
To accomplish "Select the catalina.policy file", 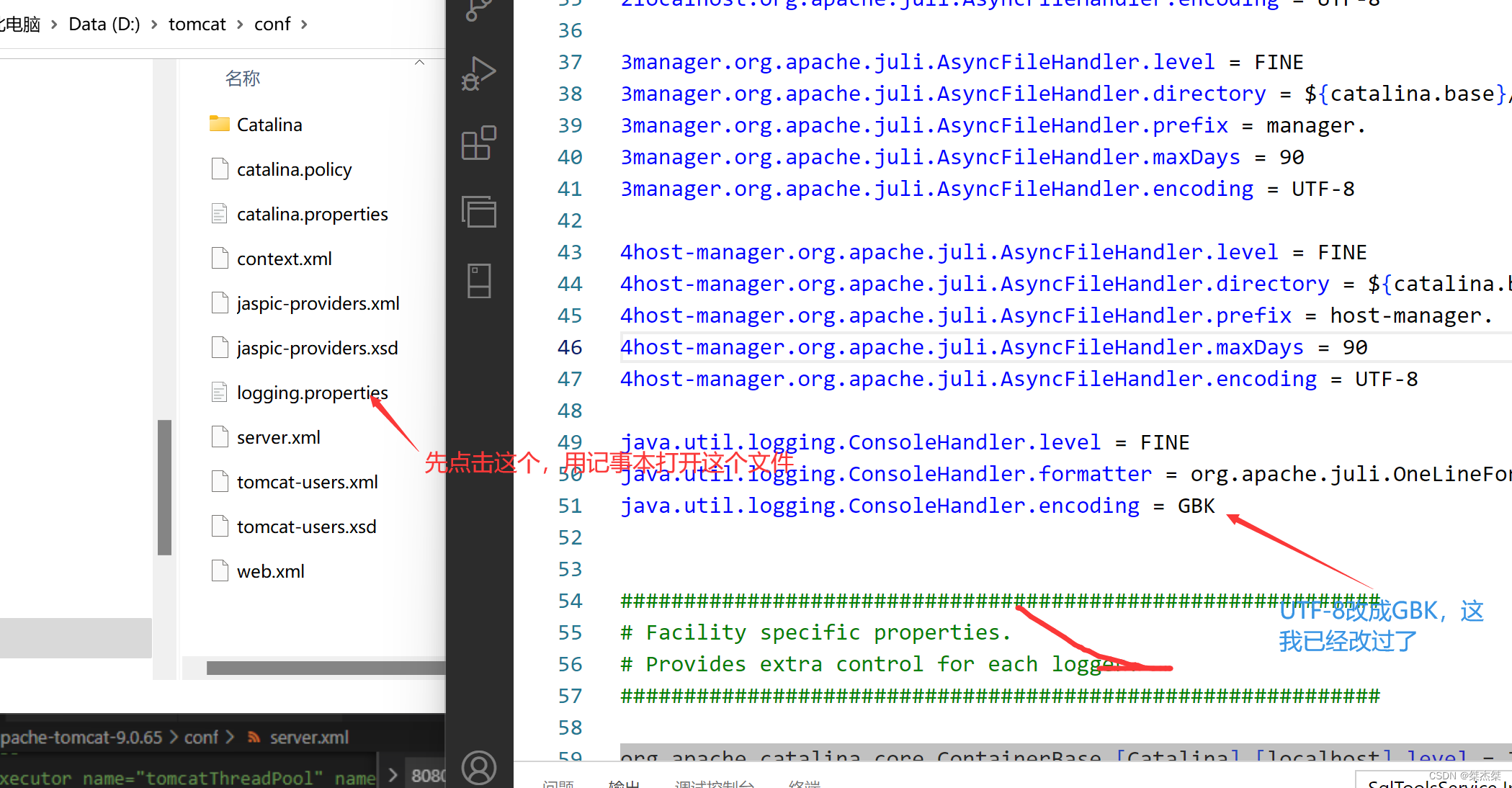I will coord(294,169).
